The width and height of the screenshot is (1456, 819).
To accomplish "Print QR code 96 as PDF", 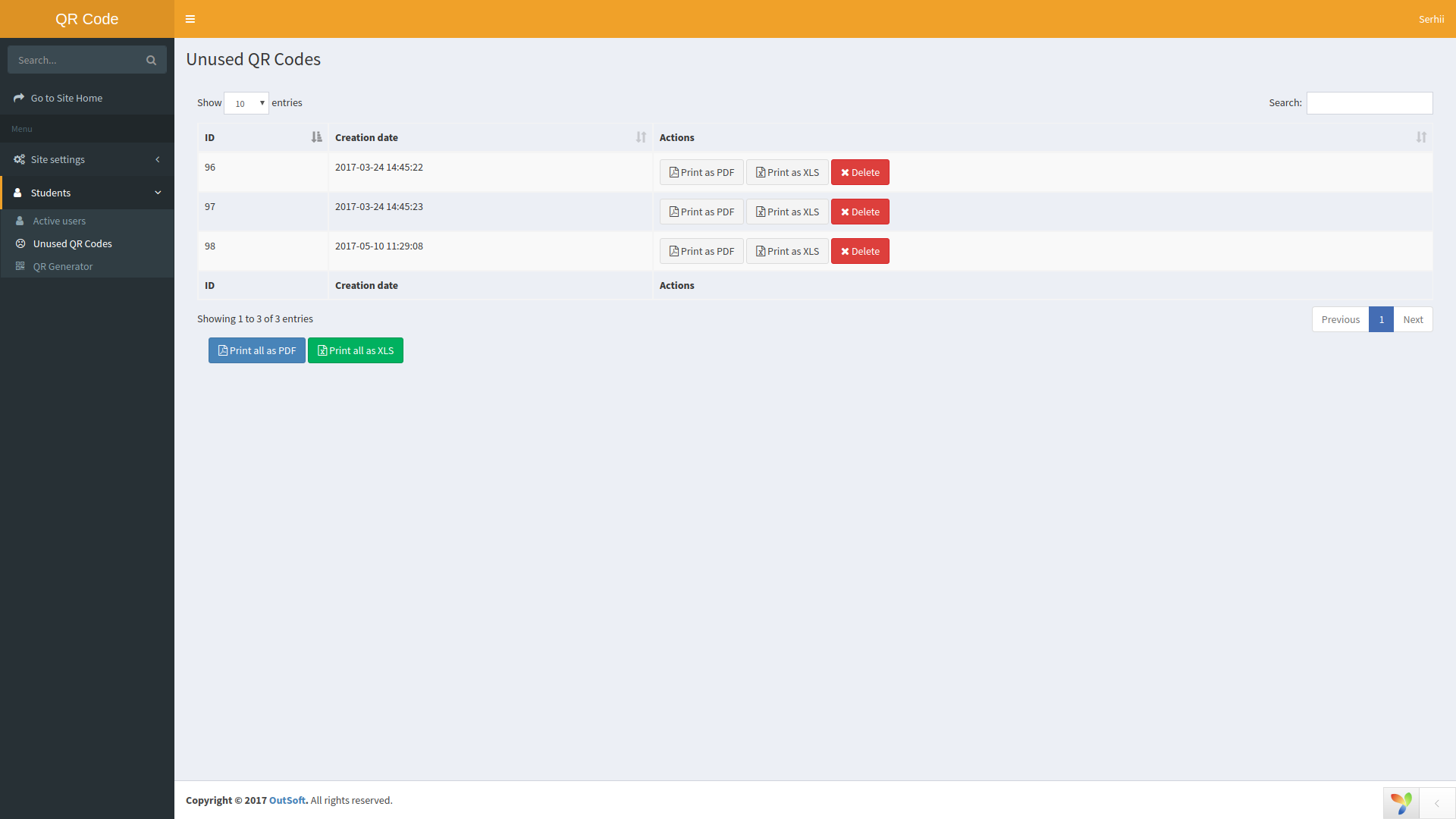I will (x=701, y=172).
